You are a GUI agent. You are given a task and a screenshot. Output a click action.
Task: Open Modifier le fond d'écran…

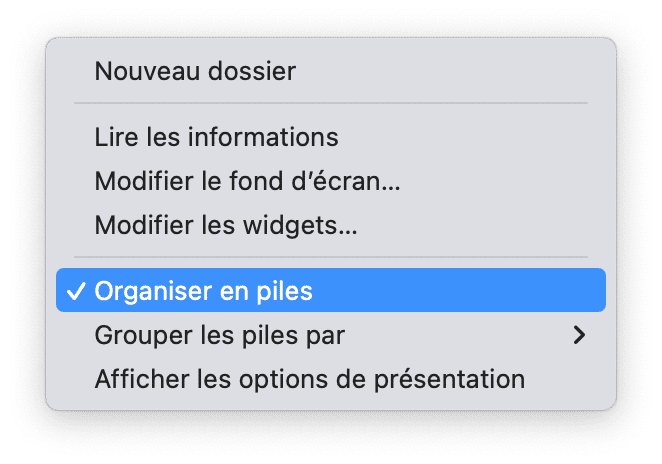[331, 181]
